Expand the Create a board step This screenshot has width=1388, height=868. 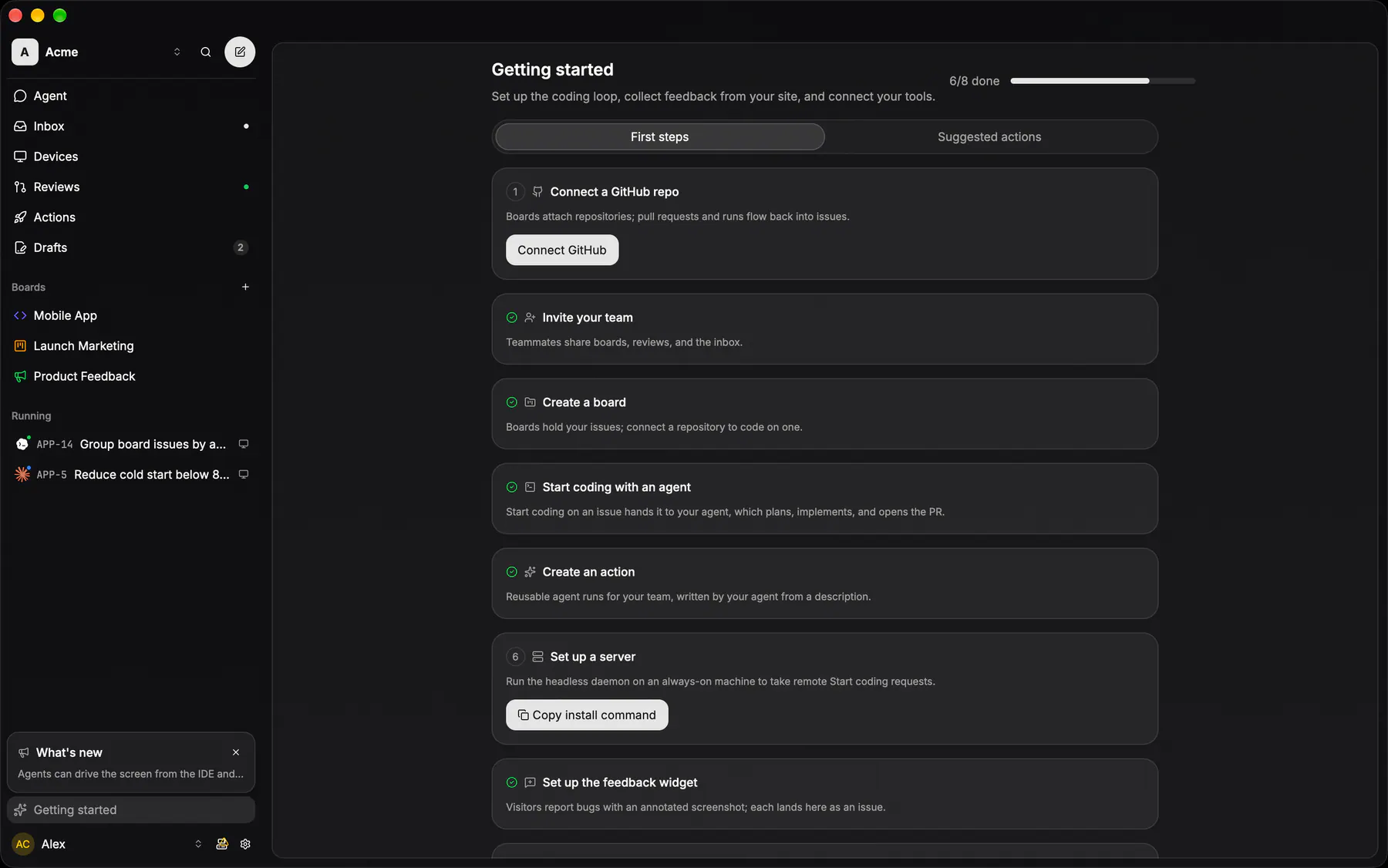[x=824, y=414]
